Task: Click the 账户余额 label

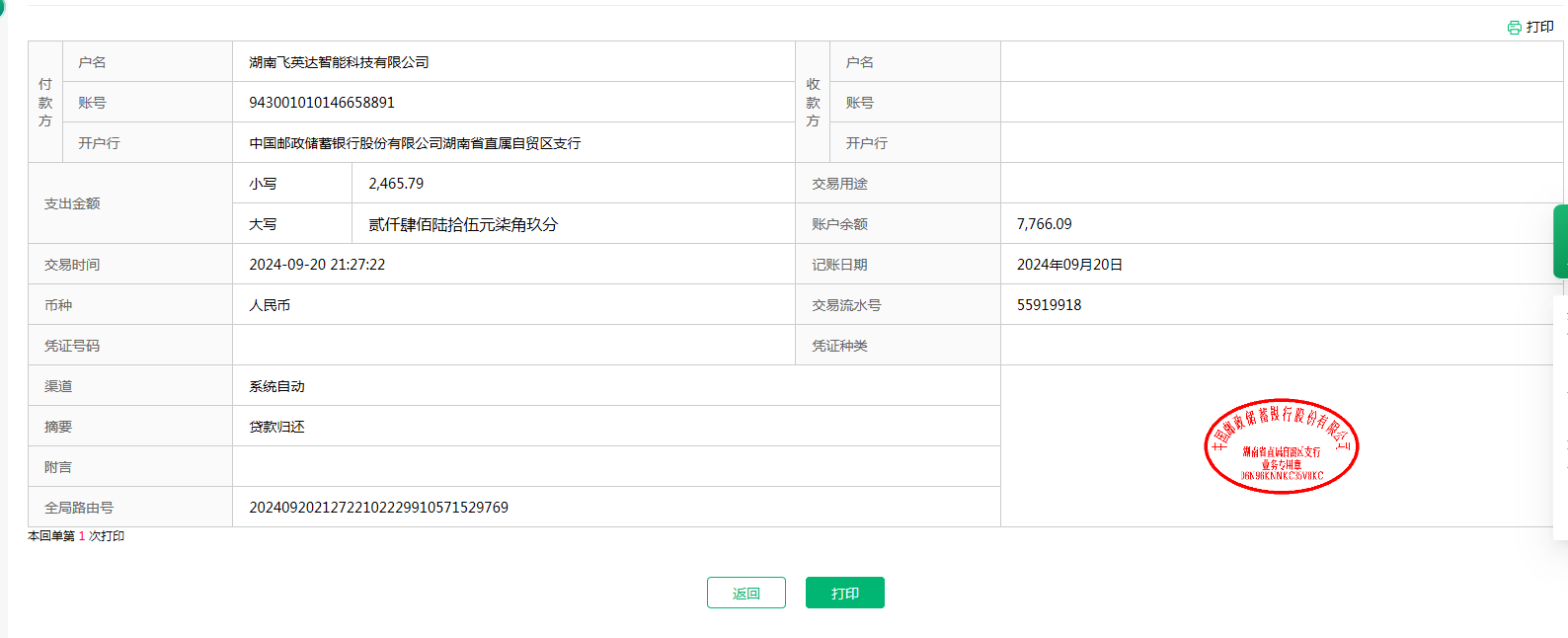Action: coord(839,224)
